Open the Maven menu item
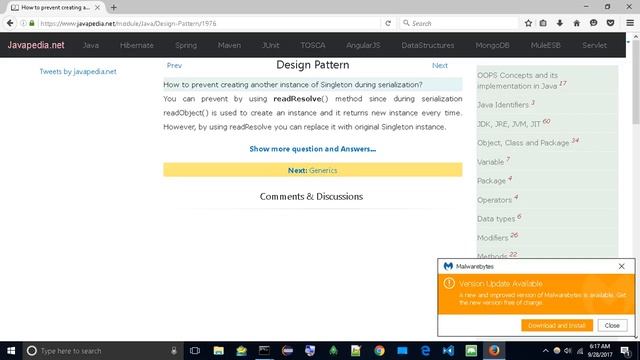 click(229, 45)
